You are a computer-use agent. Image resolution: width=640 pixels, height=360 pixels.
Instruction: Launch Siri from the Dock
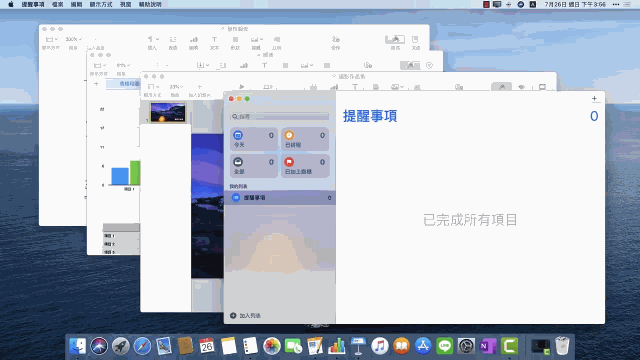(x=99, y=346)
